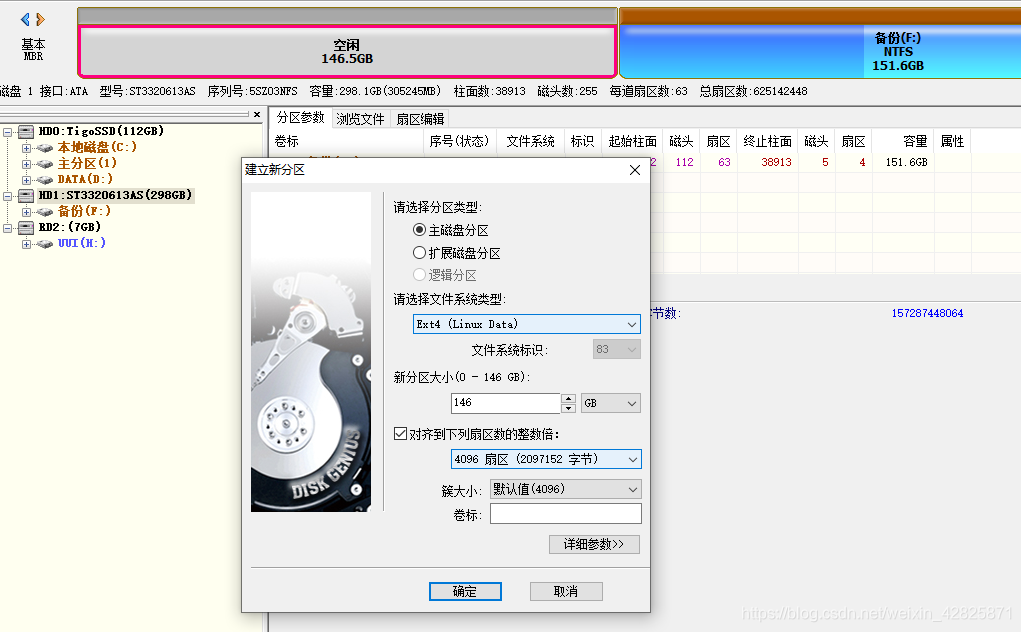Select HD0:TigoSSD(112GB) in the tree
The height and width of the screenshot is (632, 1021).
(101, 131)
